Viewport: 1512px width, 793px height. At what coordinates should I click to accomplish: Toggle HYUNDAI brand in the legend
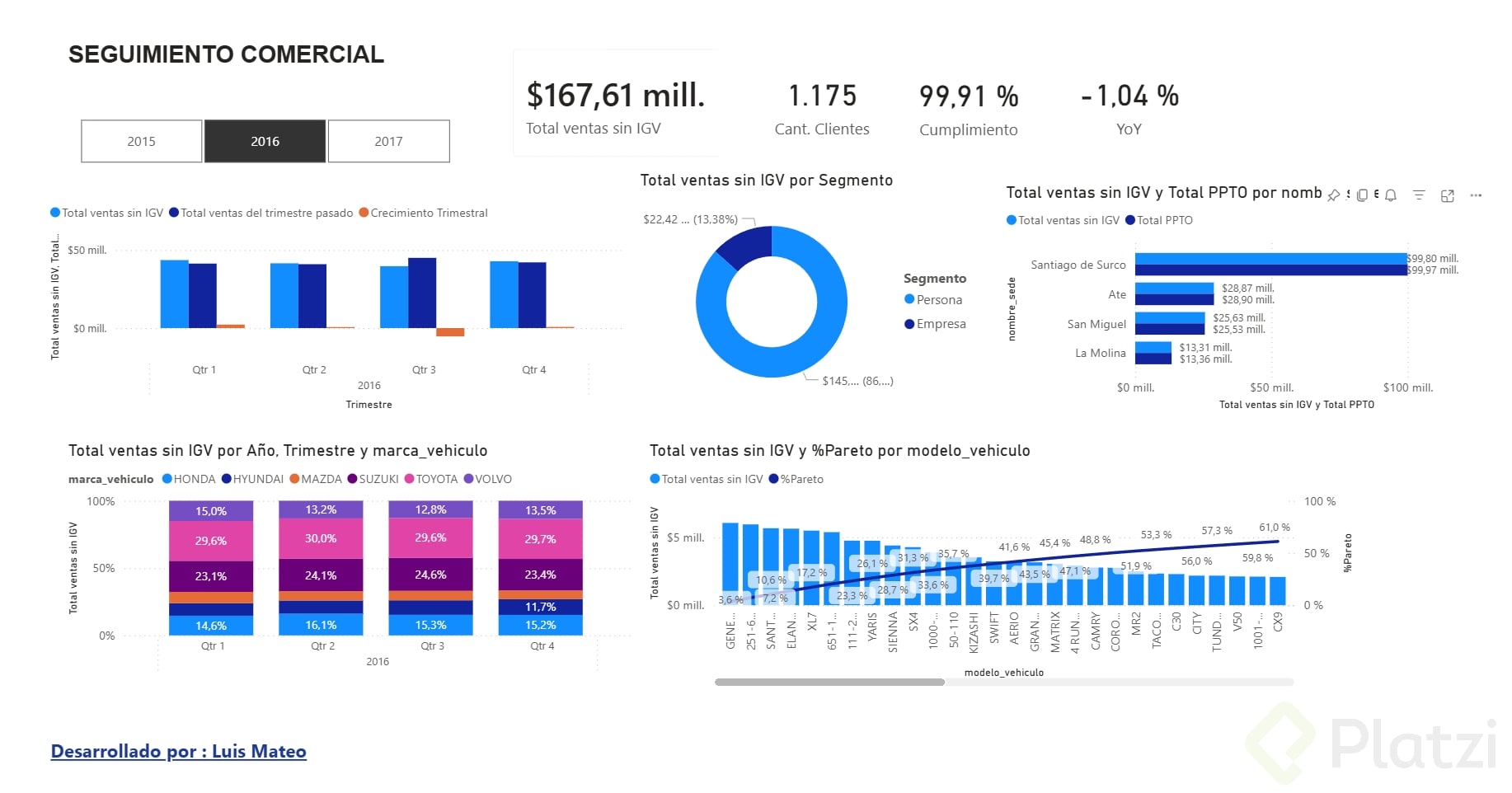click(x=252, y=479)
